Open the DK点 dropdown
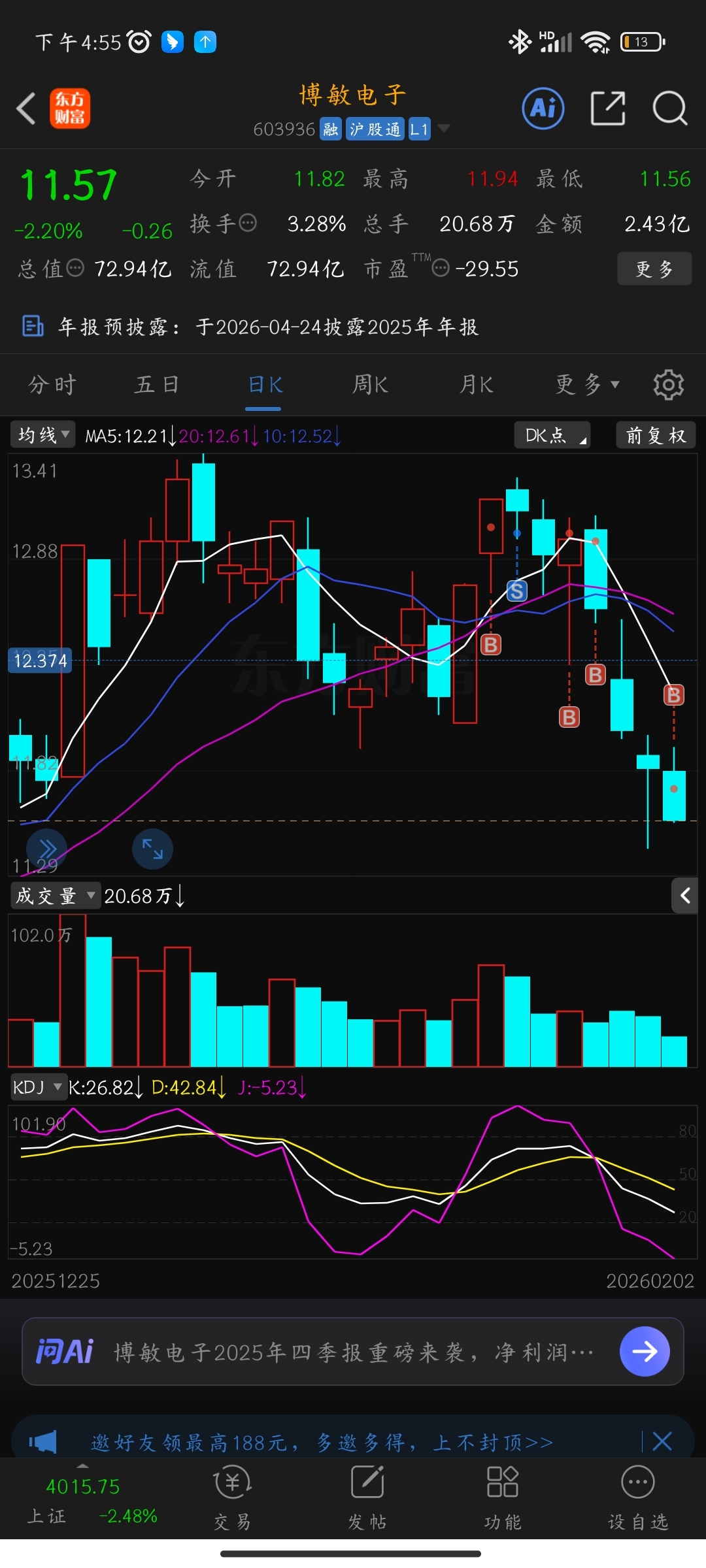Image resolution: width=706 pixels, height=1568 pixels. pyautogui.click(x=552, y=435)
